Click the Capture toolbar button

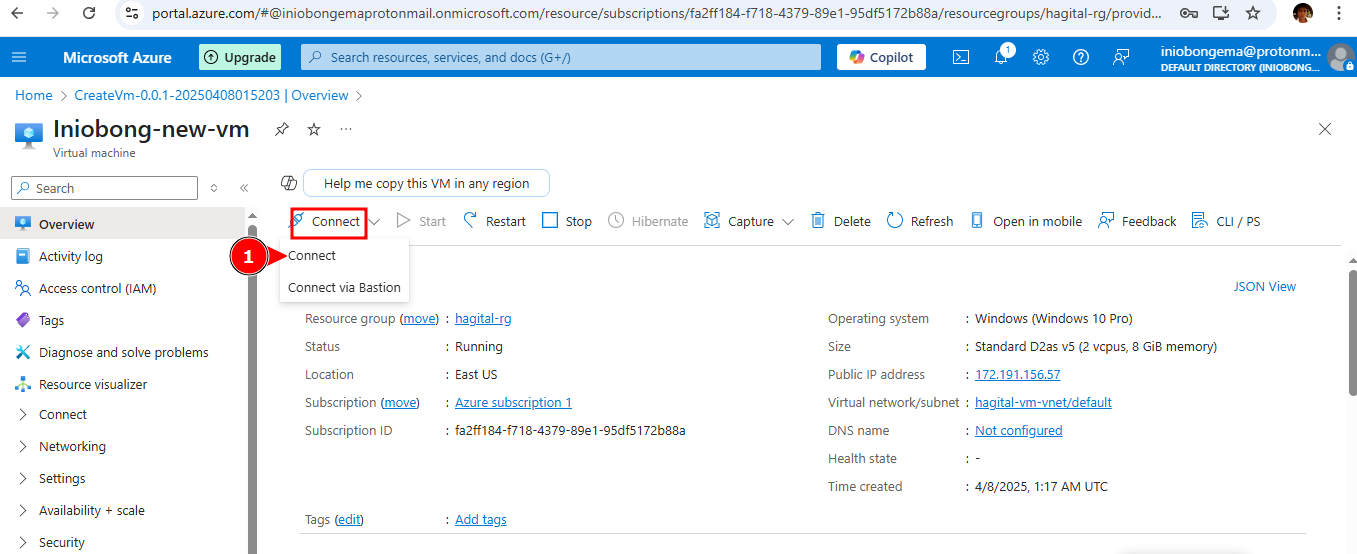pos(739,221)
